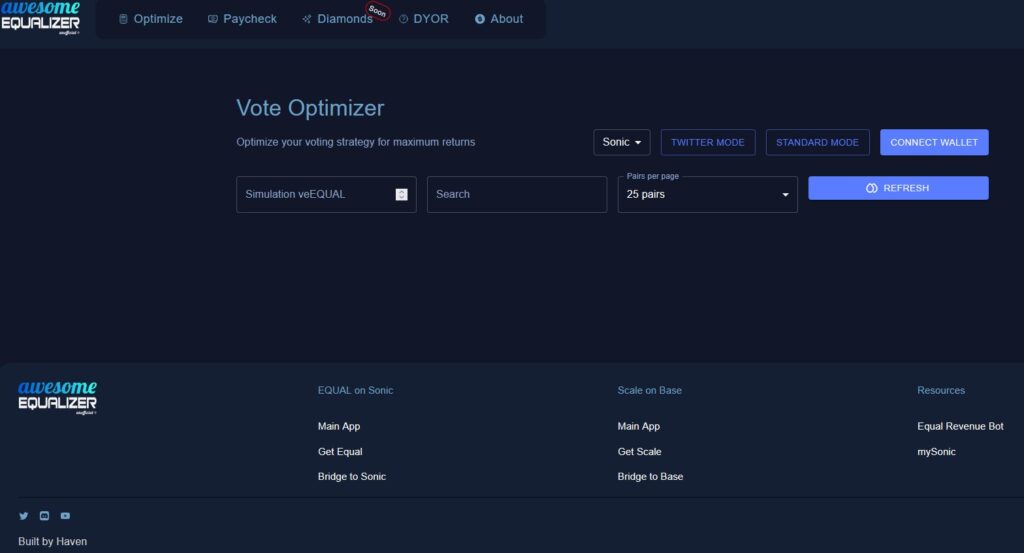Adjust Simulation veEQUAL stepper arrows
This screenshot has width=1024, height=553.
tap(401, 194)
